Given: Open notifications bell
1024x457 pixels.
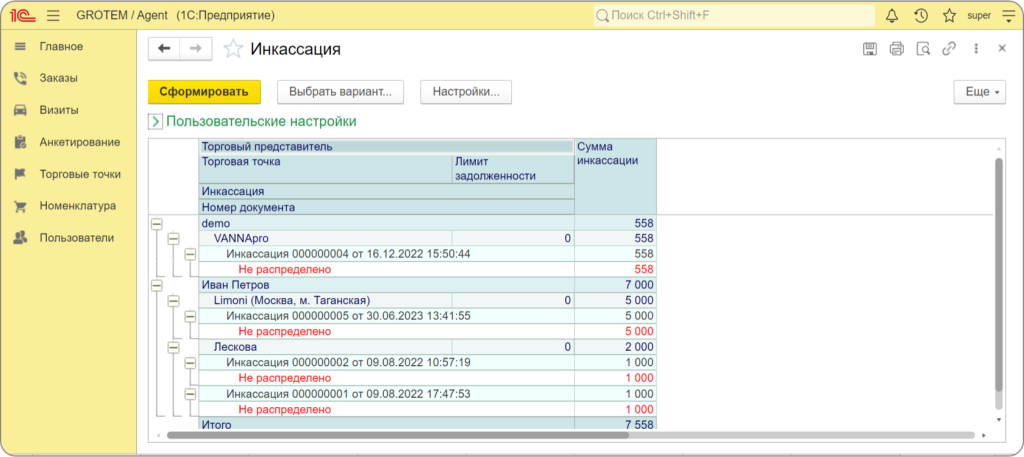Looking at the screenshot, I should 891,16.
